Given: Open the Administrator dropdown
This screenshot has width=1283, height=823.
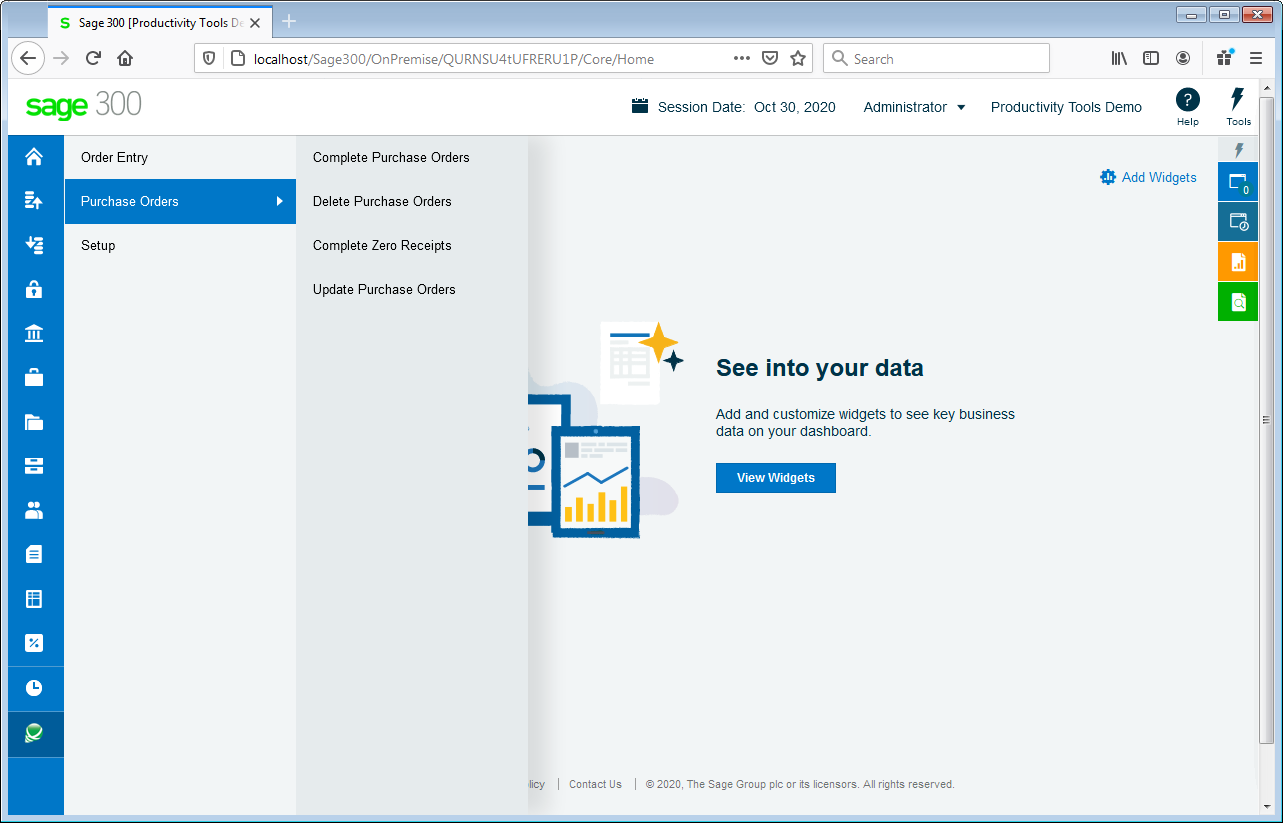Looking at the screenshot, I should coord(914,107).
